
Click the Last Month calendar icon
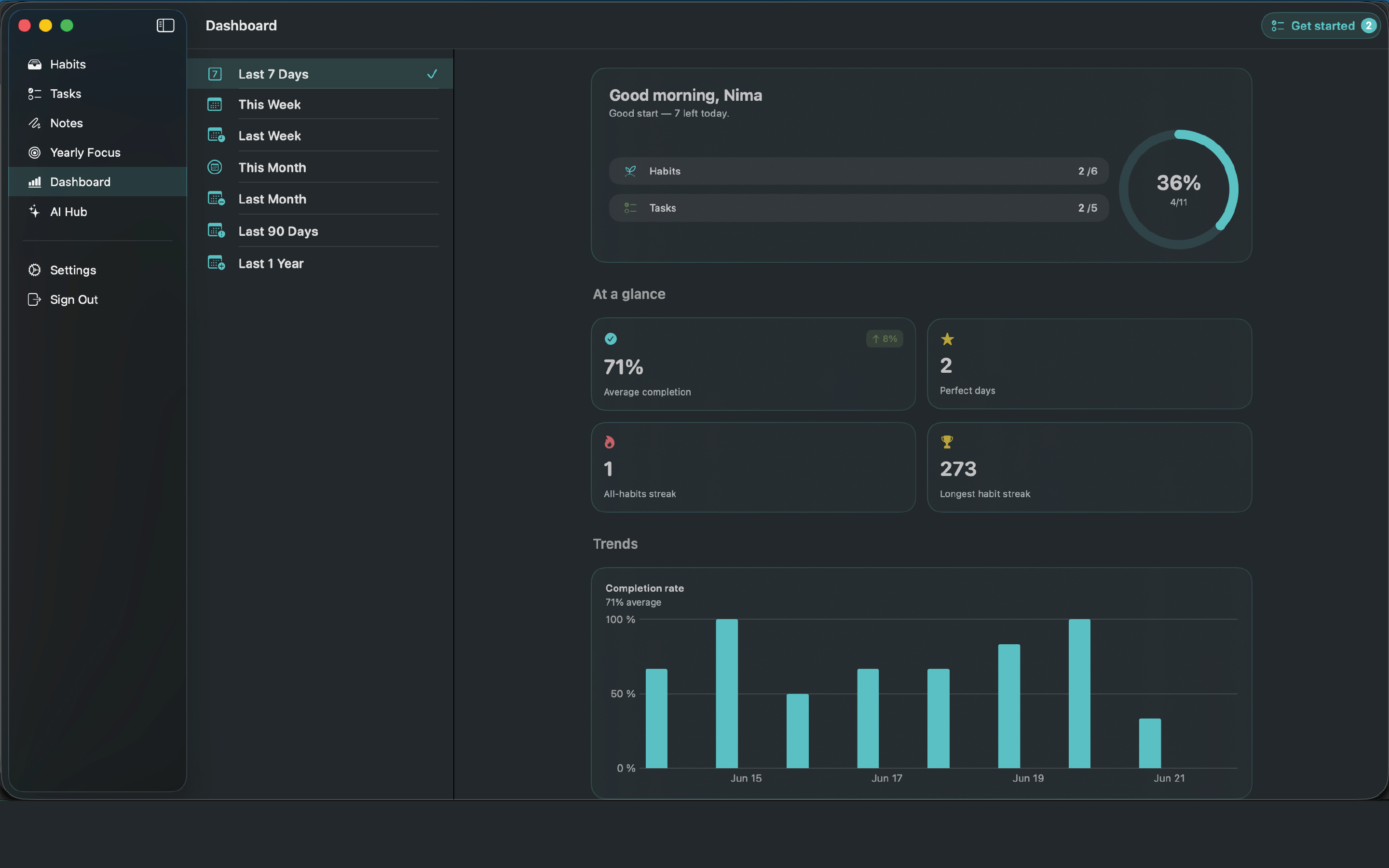pyautogui.click(x=216, y=199)
